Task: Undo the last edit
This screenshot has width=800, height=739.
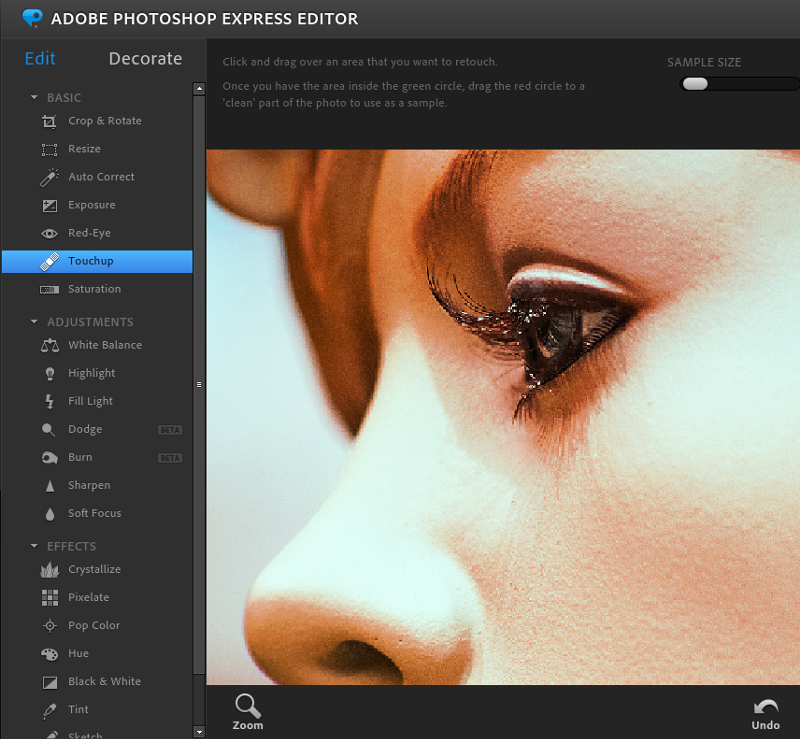Action: [x=765, y=715]
